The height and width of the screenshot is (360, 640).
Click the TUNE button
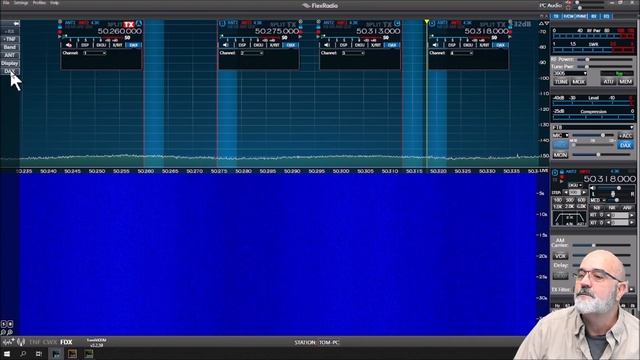[x=561, y=82]
